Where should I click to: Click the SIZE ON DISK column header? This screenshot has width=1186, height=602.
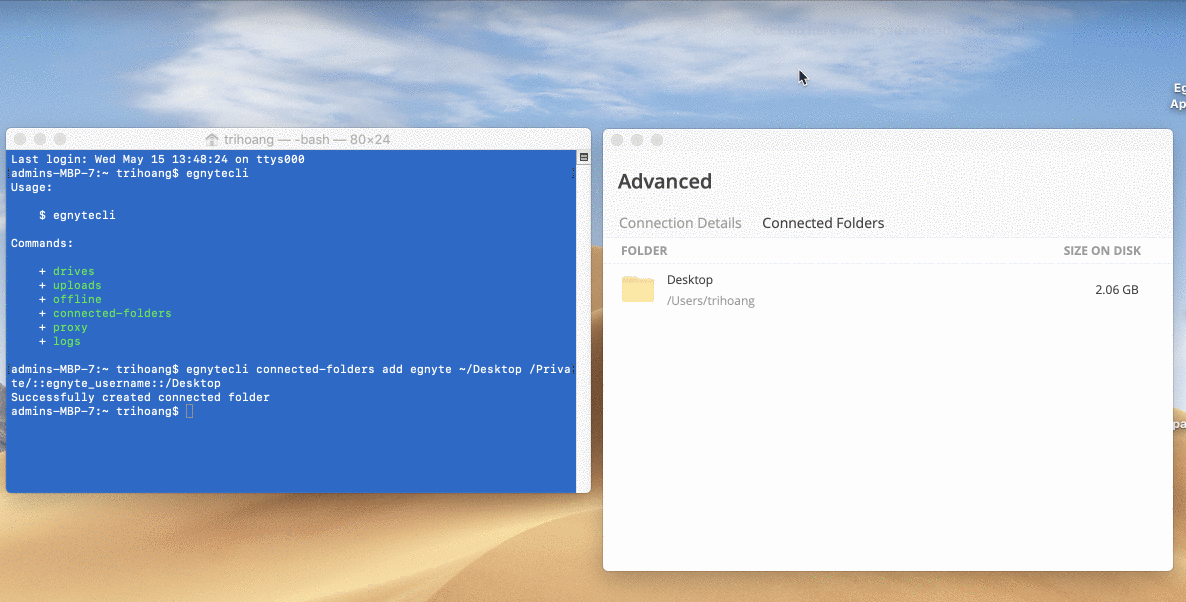[1102, 250]
